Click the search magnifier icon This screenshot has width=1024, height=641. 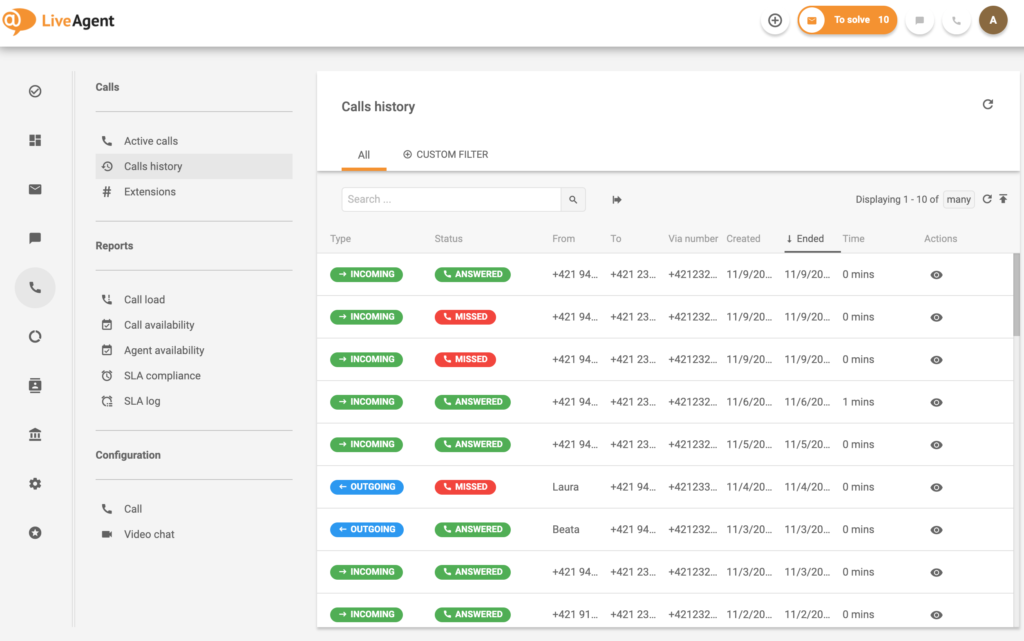pos(572,199)
